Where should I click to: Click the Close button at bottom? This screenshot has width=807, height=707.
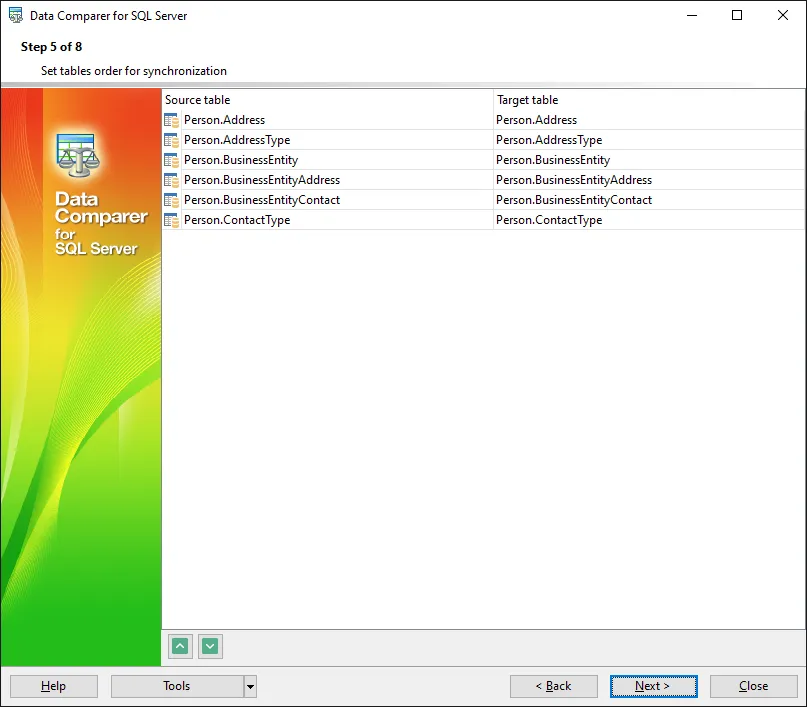point(753,686)
